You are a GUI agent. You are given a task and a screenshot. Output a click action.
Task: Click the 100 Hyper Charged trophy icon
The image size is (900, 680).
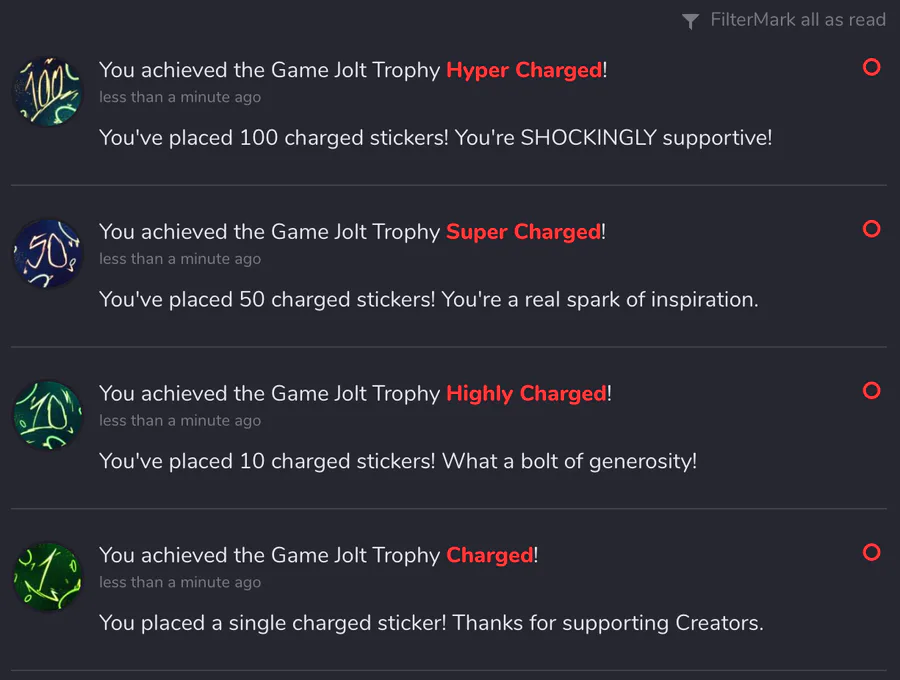tap(47, 93)
